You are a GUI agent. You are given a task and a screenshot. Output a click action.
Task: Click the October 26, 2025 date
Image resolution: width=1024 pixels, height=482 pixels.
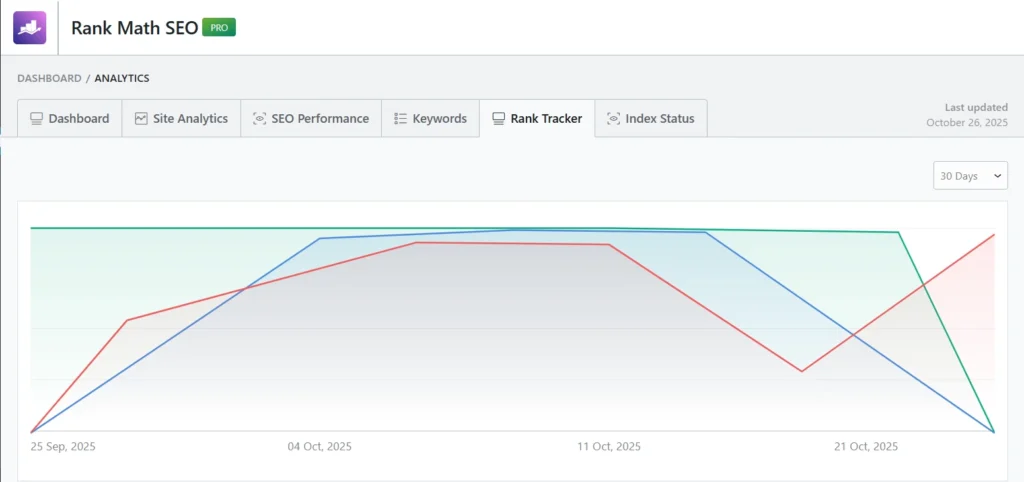pyautogui.click(x=967, y=122)
